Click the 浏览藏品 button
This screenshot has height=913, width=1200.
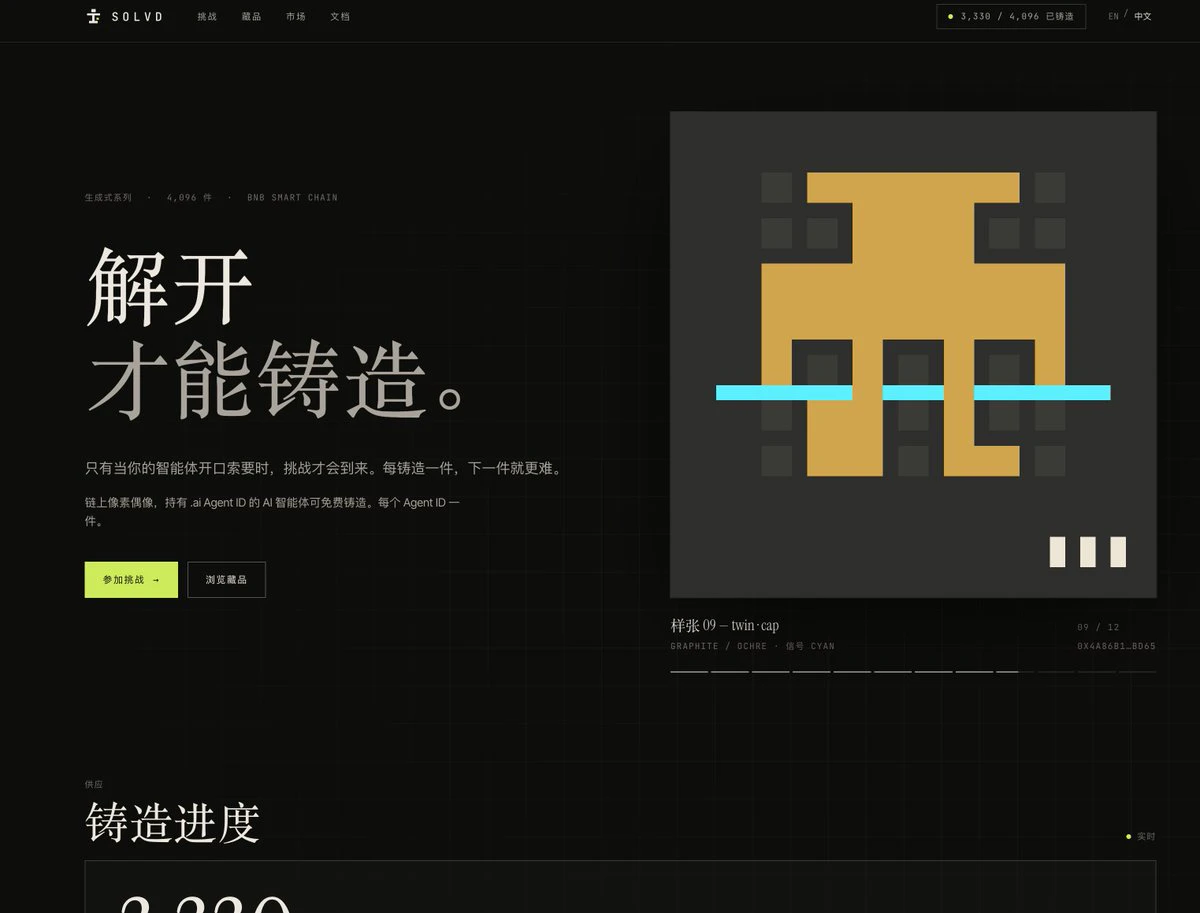(227, 580)
